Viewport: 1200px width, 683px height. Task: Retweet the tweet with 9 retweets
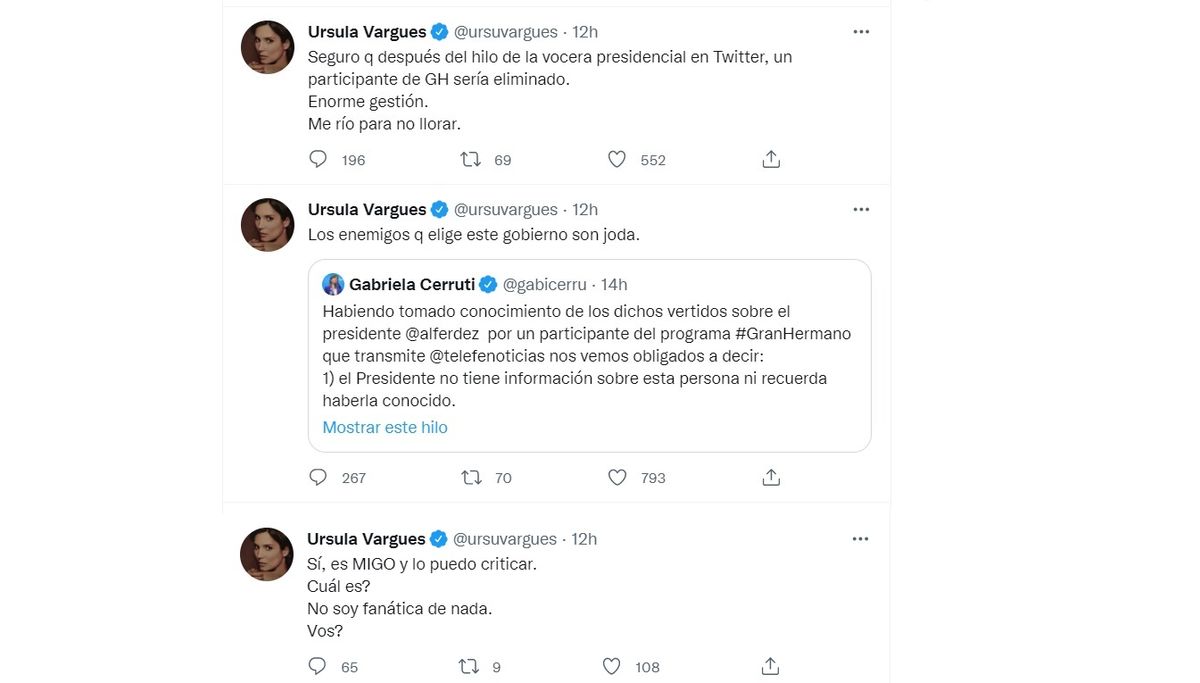(x=467, y=666)
